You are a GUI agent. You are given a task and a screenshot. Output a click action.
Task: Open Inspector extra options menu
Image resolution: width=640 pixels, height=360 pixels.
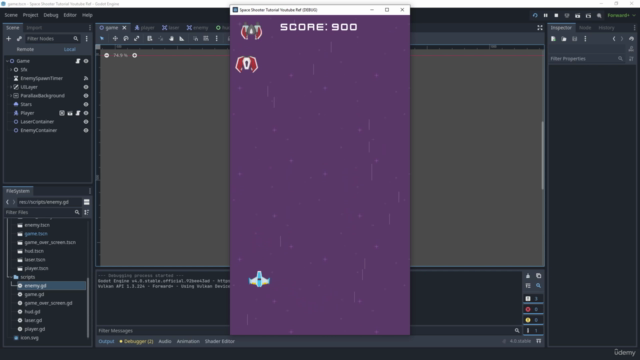(x=585, y=39)
